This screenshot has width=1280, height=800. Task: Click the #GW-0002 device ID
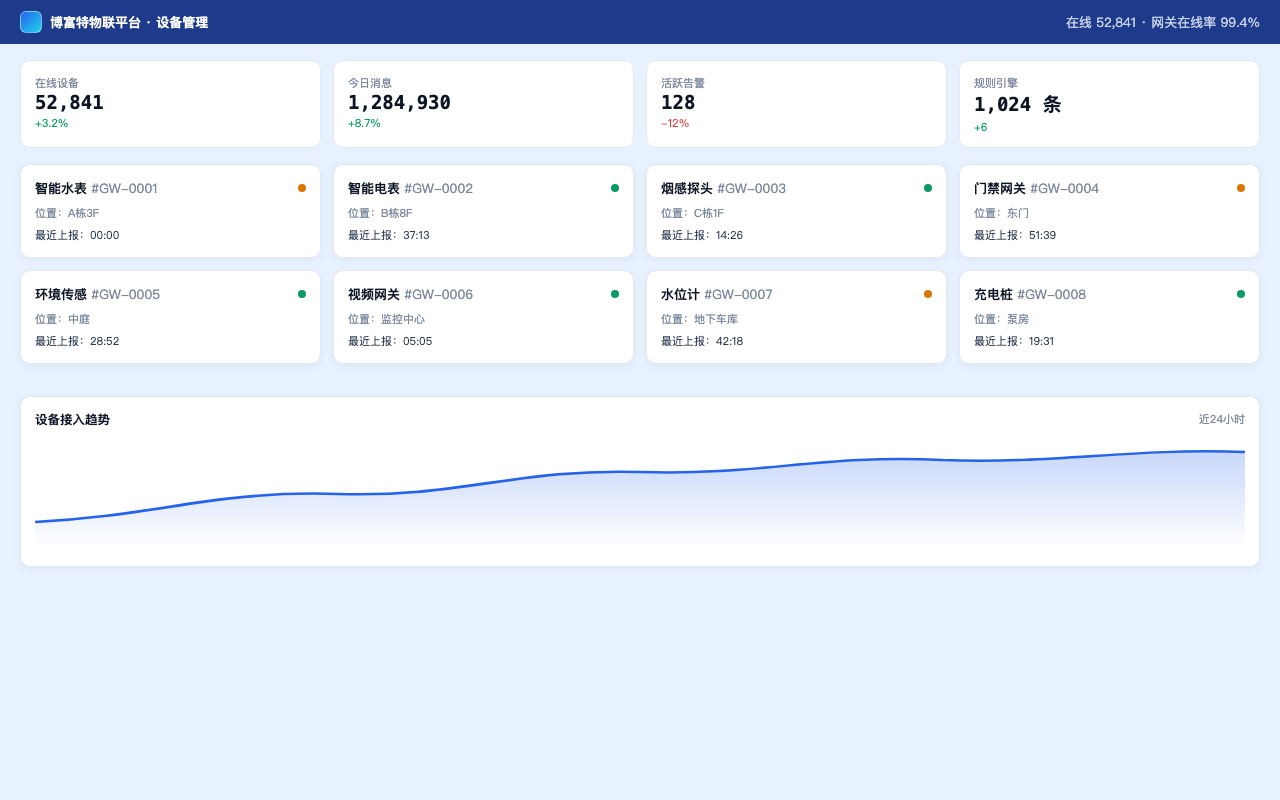click(x=438, y=188)
